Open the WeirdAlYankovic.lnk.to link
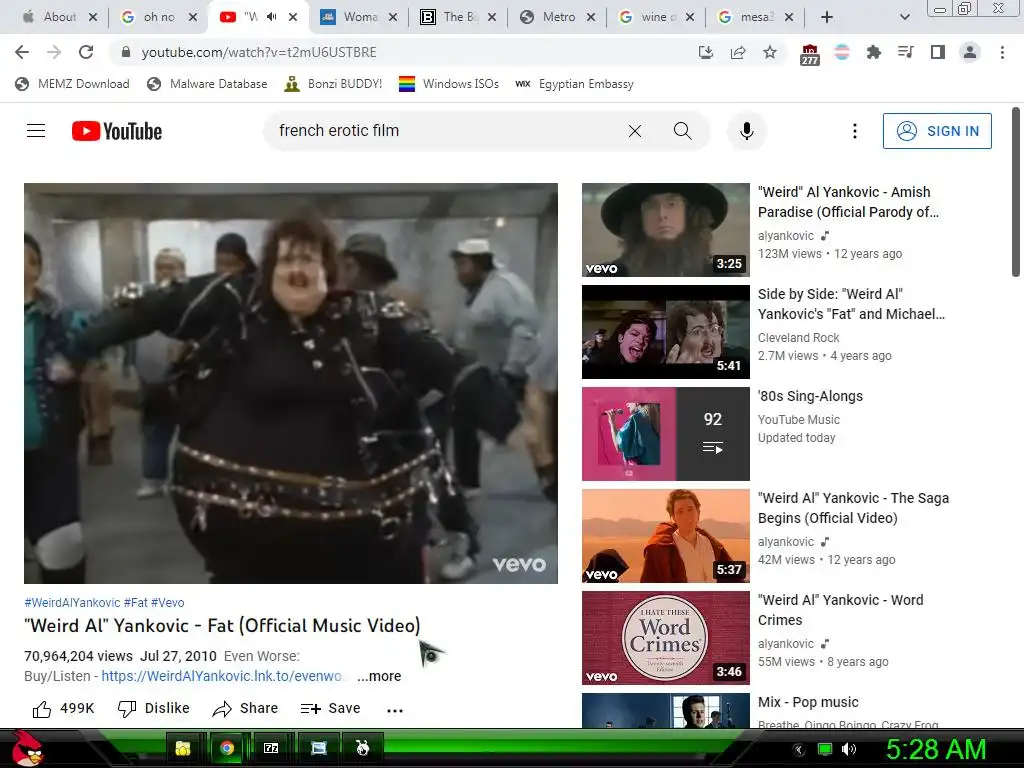1024x768 pixels. (221, 676)
